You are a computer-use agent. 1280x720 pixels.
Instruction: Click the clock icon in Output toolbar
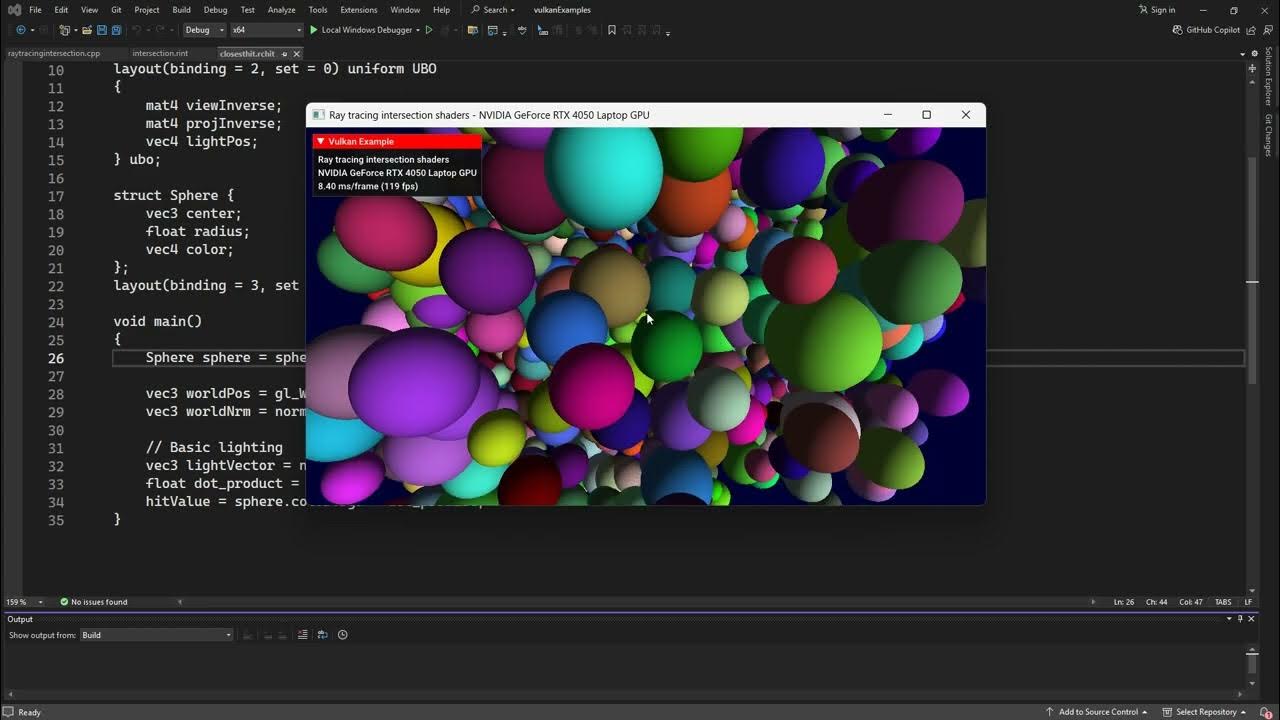pos(343,635)
